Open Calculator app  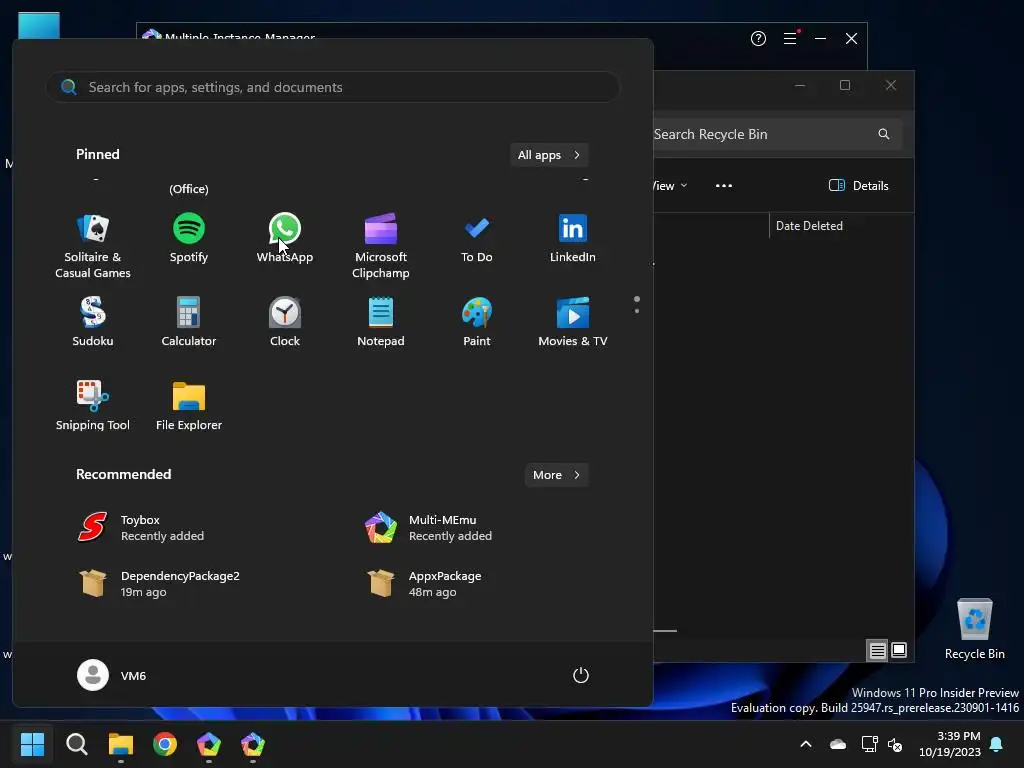189,322
